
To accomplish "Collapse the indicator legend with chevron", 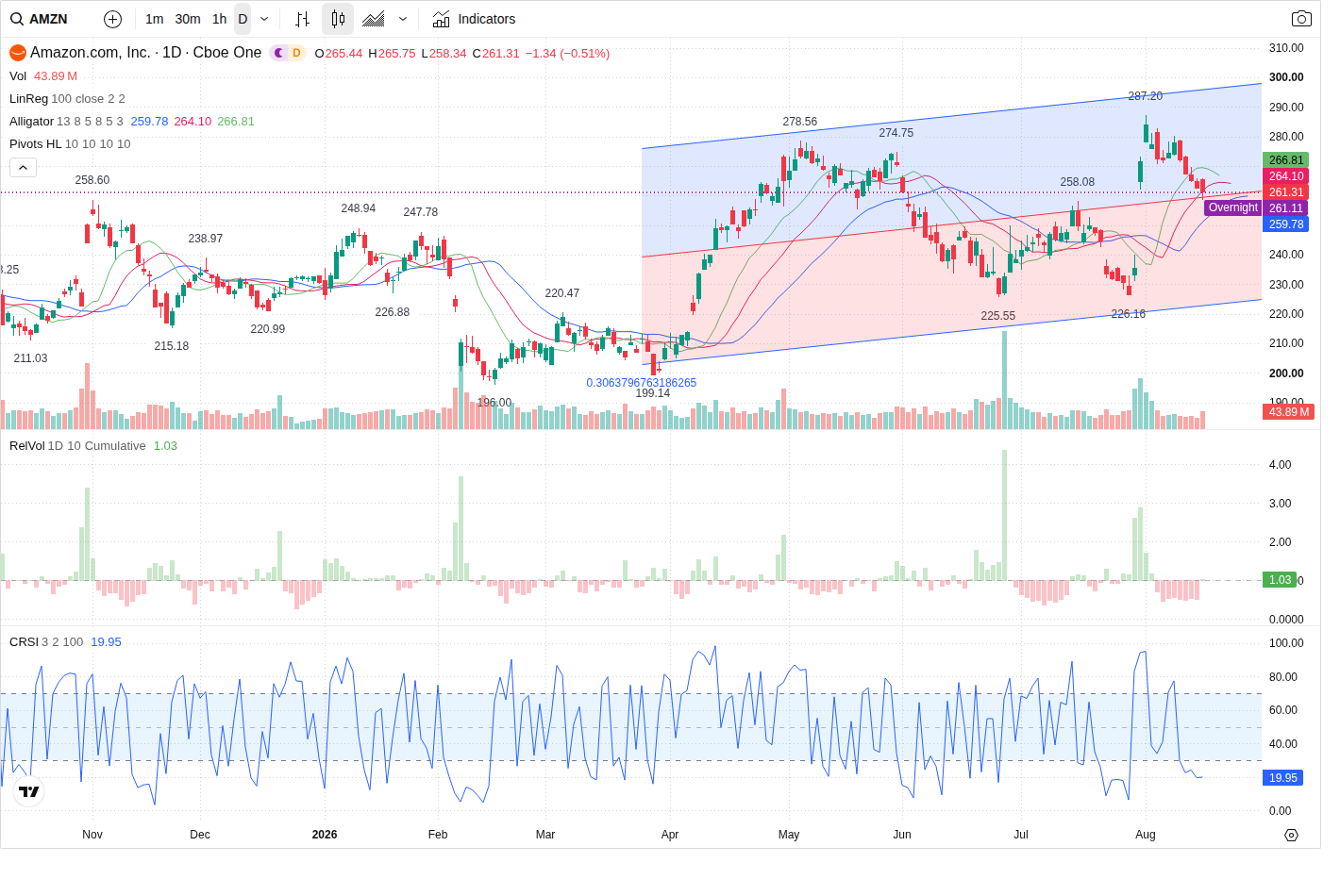I will 23,167.
